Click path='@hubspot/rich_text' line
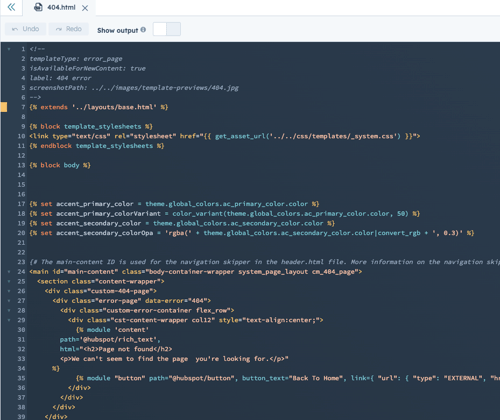Image resolution: width=500 pixels, height=420 pixels. [x=110, y=339]
